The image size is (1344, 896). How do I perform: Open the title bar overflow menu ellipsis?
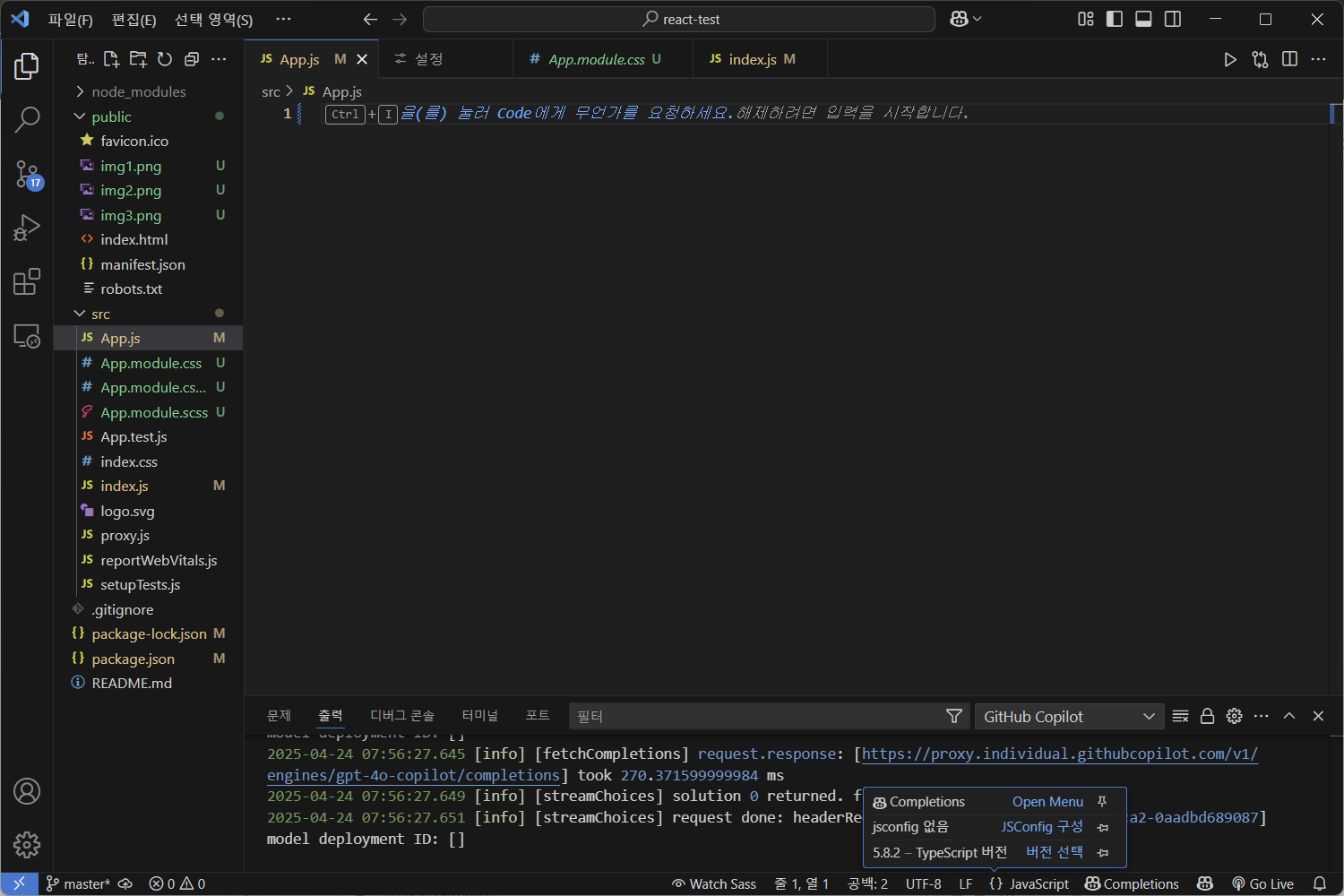point(283,19)
